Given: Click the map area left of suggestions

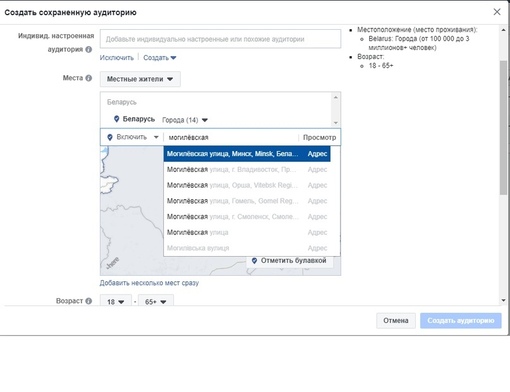Looking at the screenshot, I should pyautogui.click(x=132, y=210).
